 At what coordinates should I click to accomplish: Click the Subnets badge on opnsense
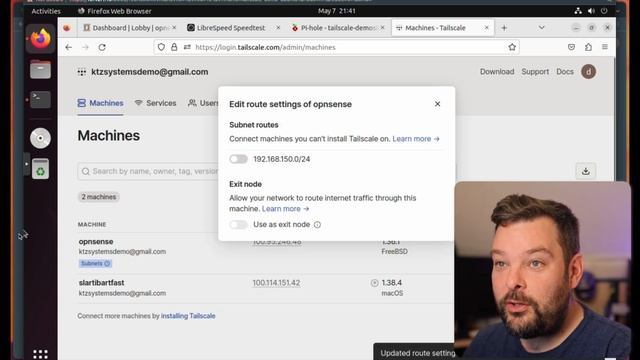click(x=95, y=263)
